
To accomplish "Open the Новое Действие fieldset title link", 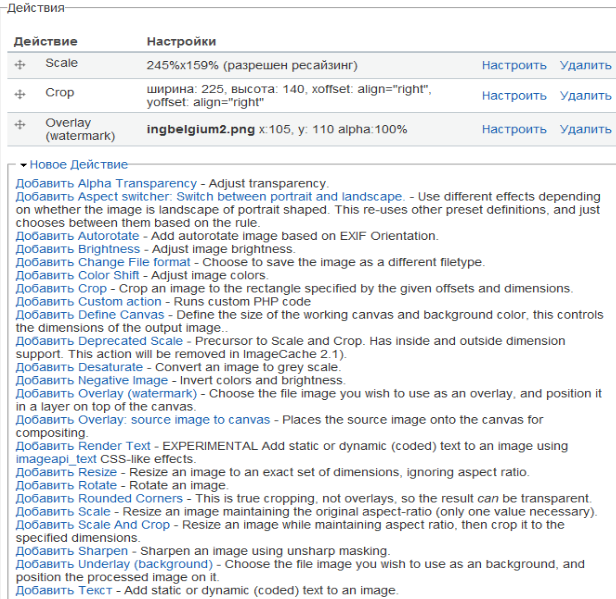I will [x=79, y=165].
